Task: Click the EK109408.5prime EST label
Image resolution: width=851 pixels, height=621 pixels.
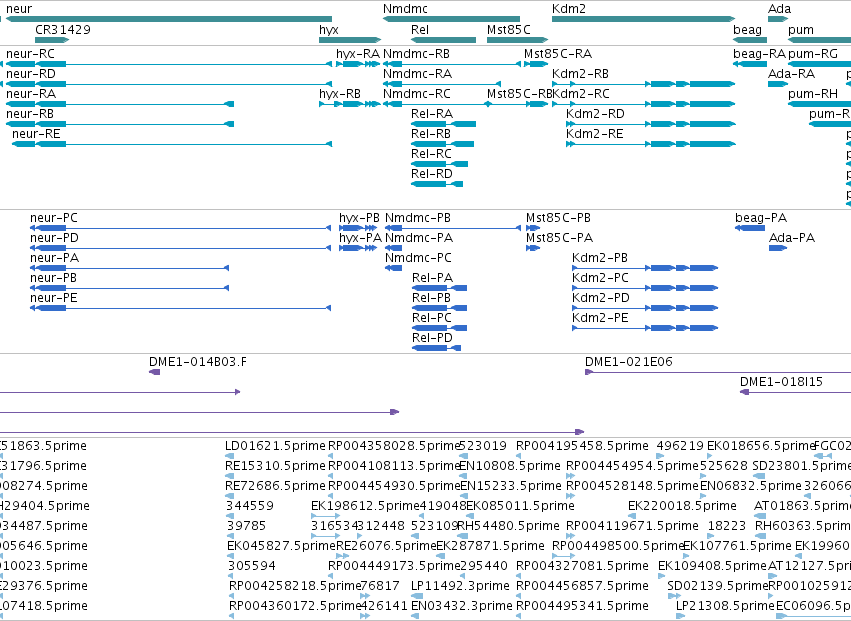Action: tap(713, 566)
